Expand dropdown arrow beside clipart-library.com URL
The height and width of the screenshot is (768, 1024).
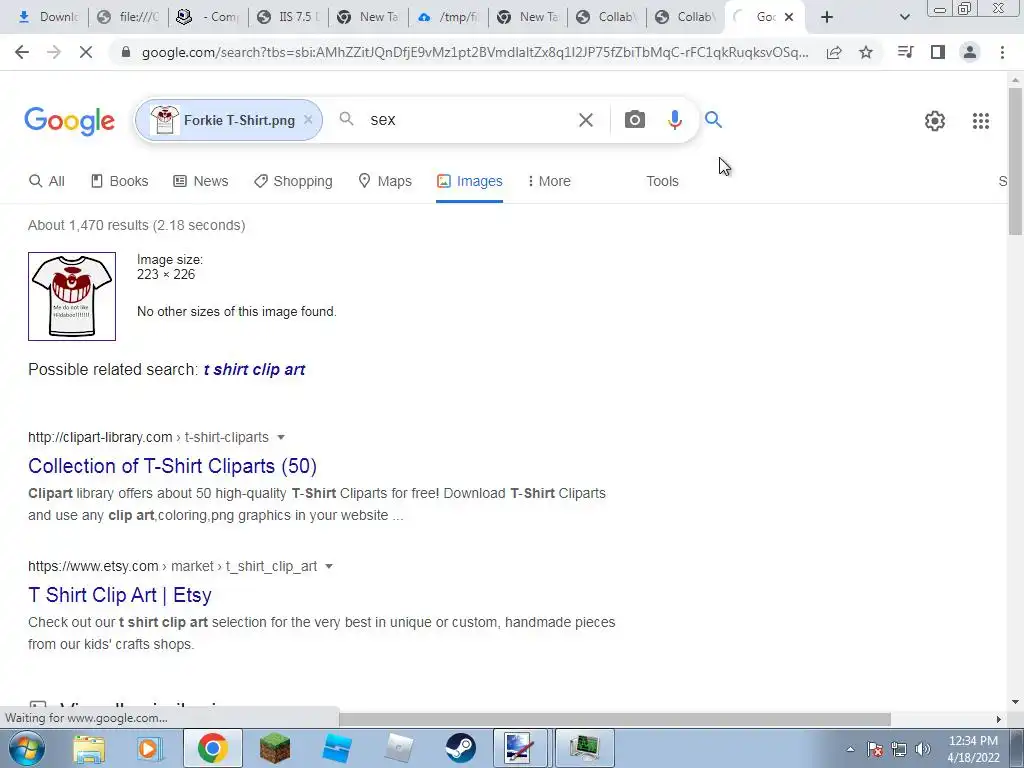point(281,438)
